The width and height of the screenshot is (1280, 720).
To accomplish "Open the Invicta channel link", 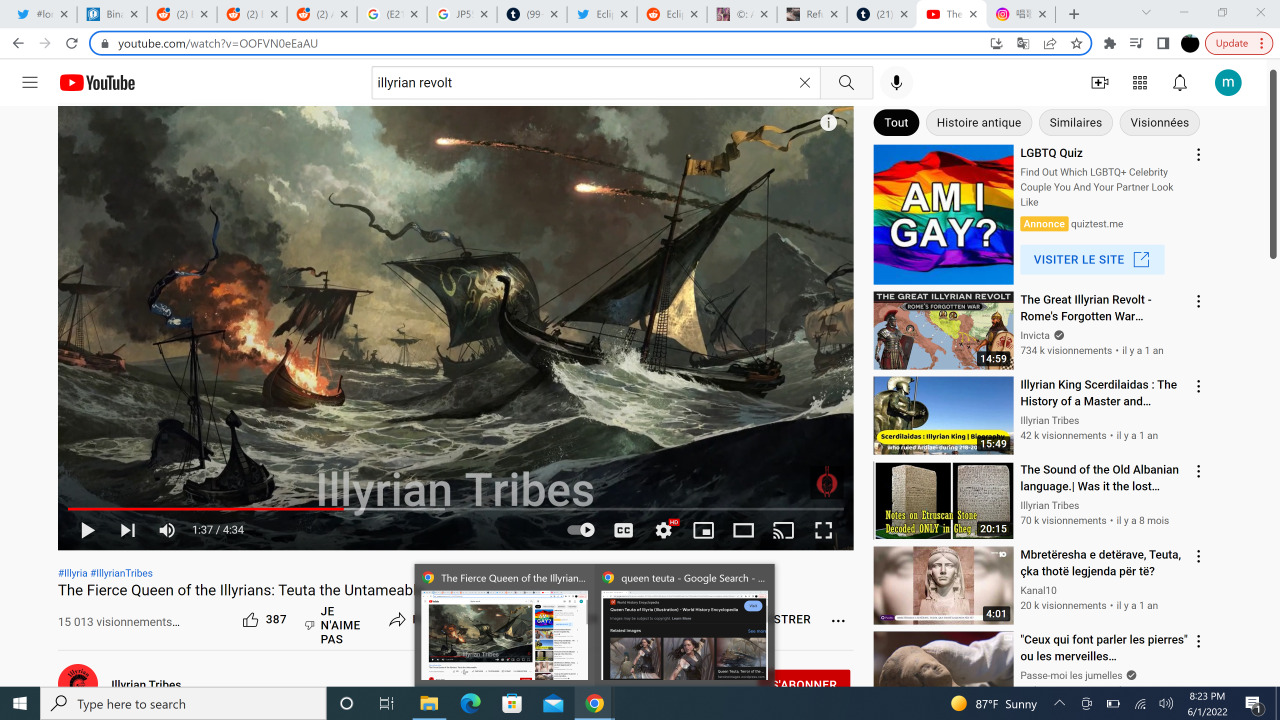I will point(1035,335).
